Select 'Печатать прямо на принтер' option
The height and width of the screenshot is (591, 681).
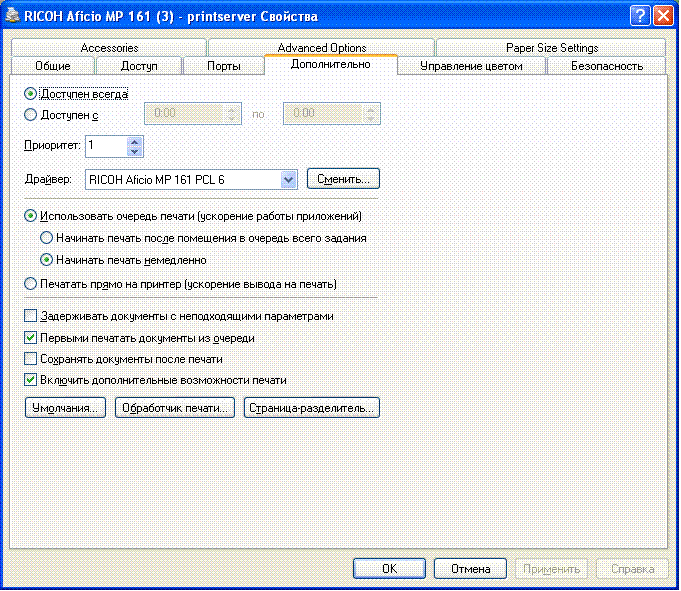tap(30, 284)
